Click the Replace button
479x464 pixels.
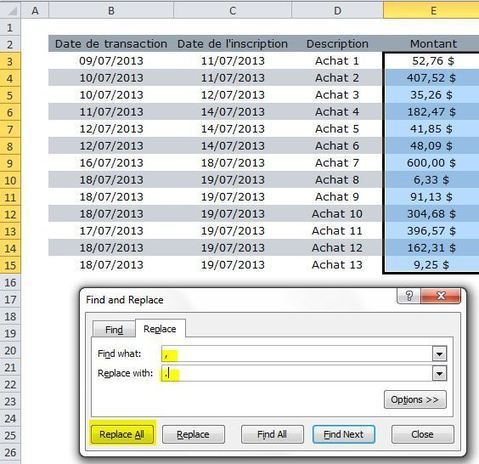pyautogui.click(x=193, y=434)
